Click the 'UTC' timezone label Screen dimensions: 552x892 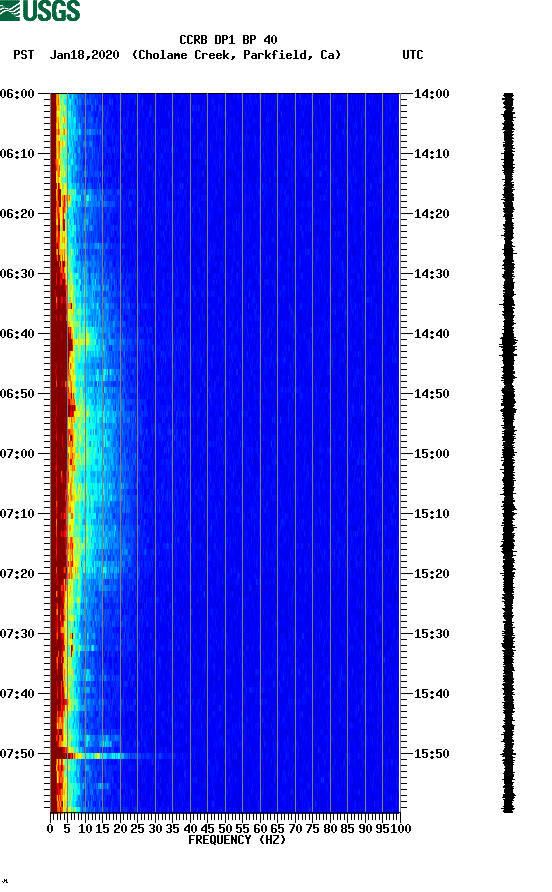413,55
